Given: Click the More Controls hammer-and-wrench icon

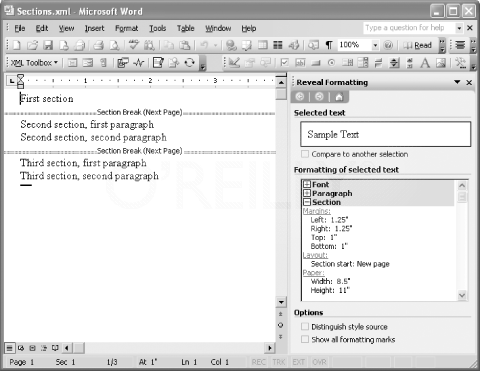Looking at the screenshot, I should click(x=461, y=63).
